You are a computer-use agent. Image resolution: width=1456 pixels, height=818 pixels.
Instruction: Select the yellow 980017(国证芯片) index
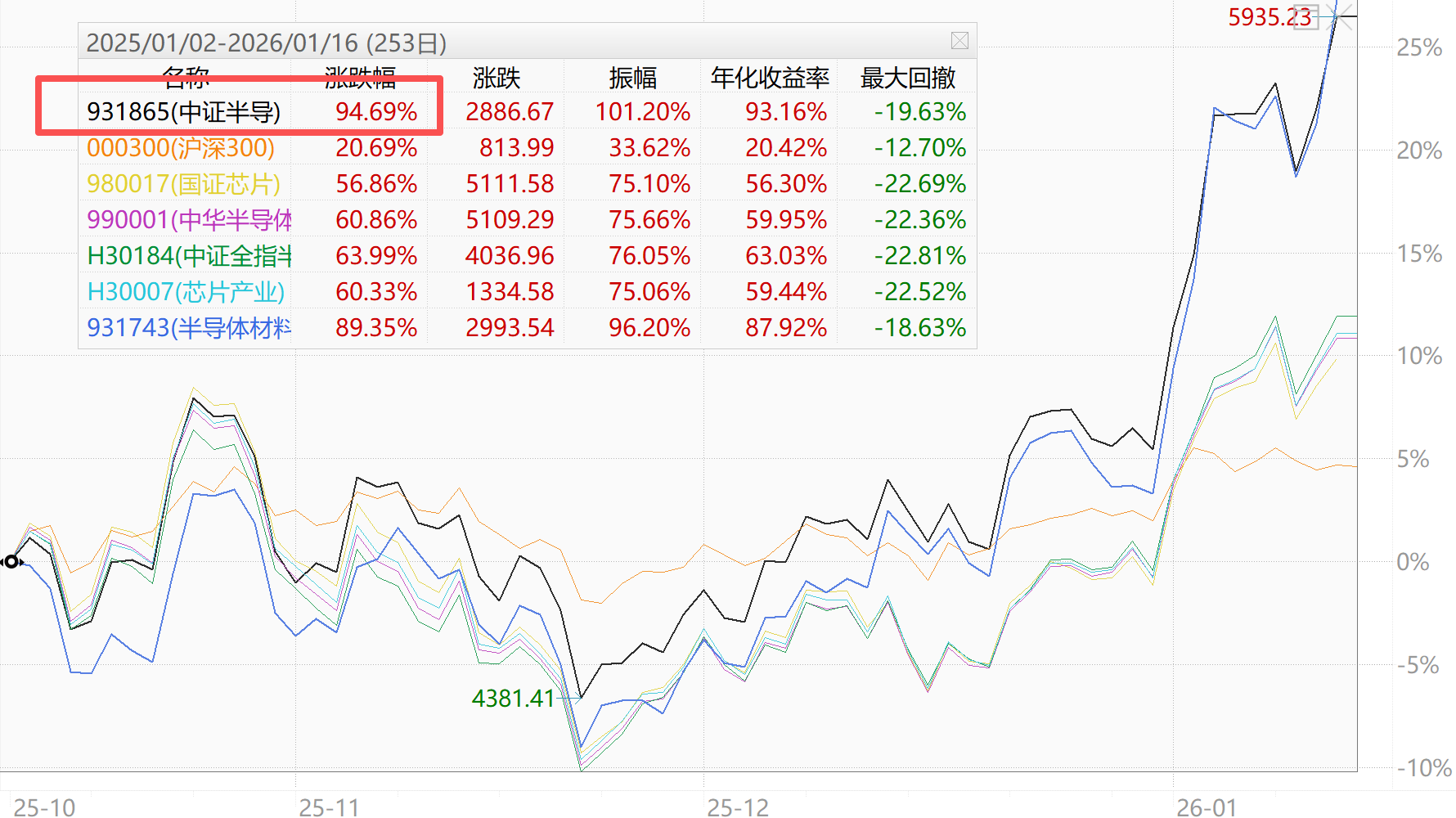pos(184,184)
